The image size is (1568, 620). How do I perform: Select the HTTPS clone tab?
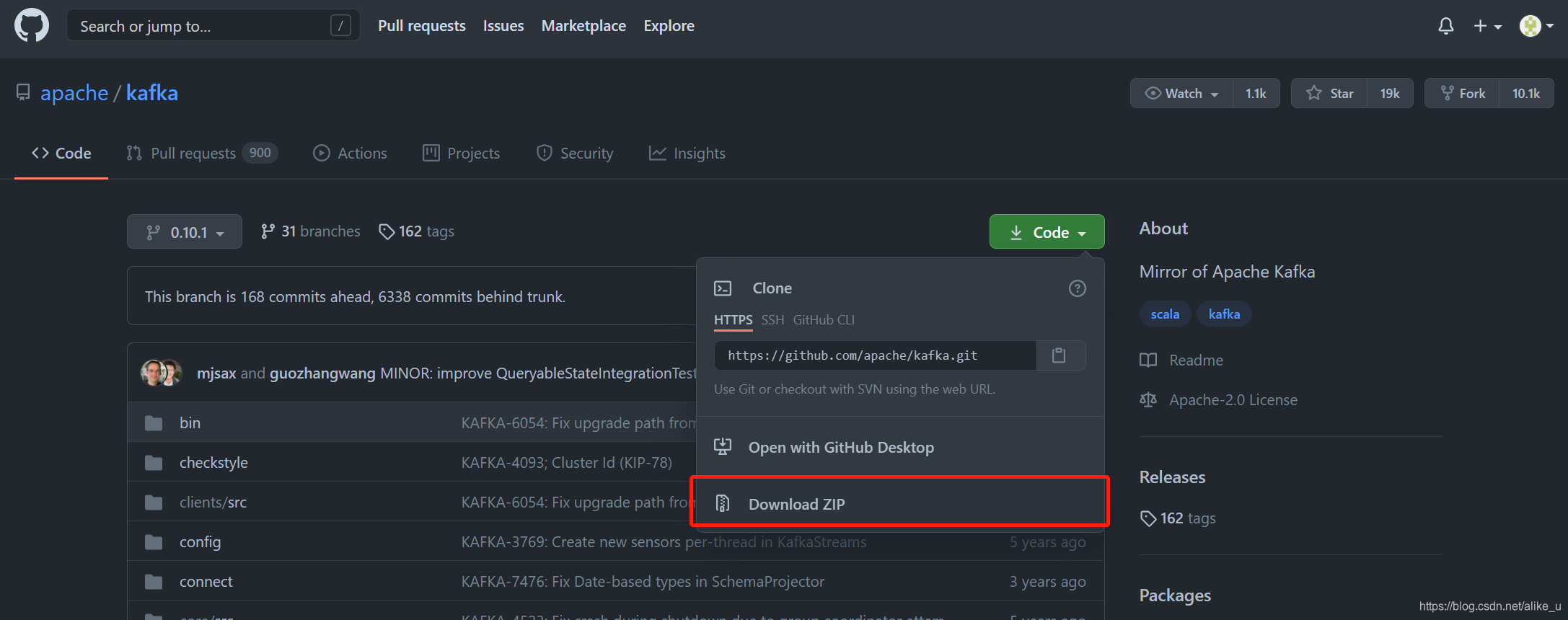click(x=733, y=320)
